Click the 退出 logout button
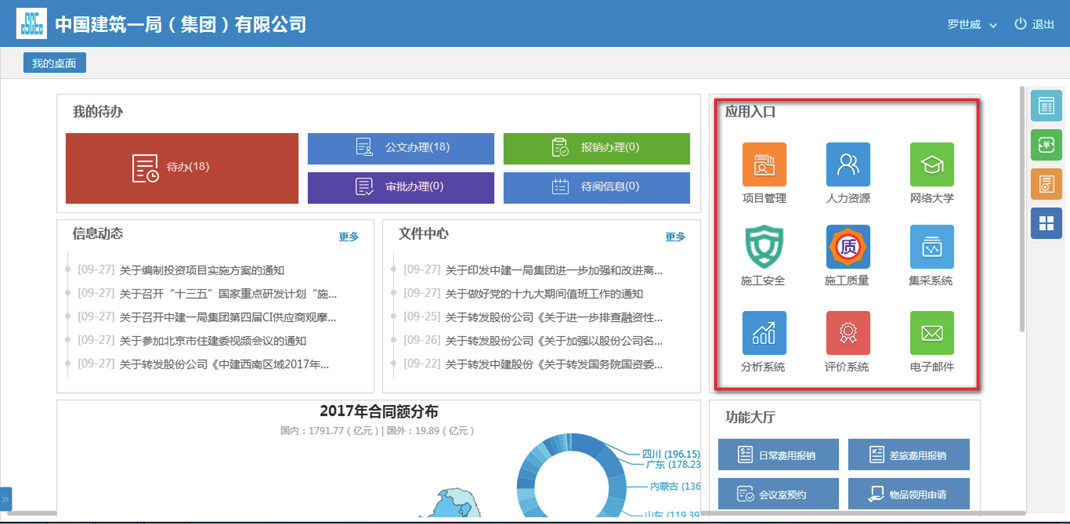The image size is (1070, 524). point(1034,25)
